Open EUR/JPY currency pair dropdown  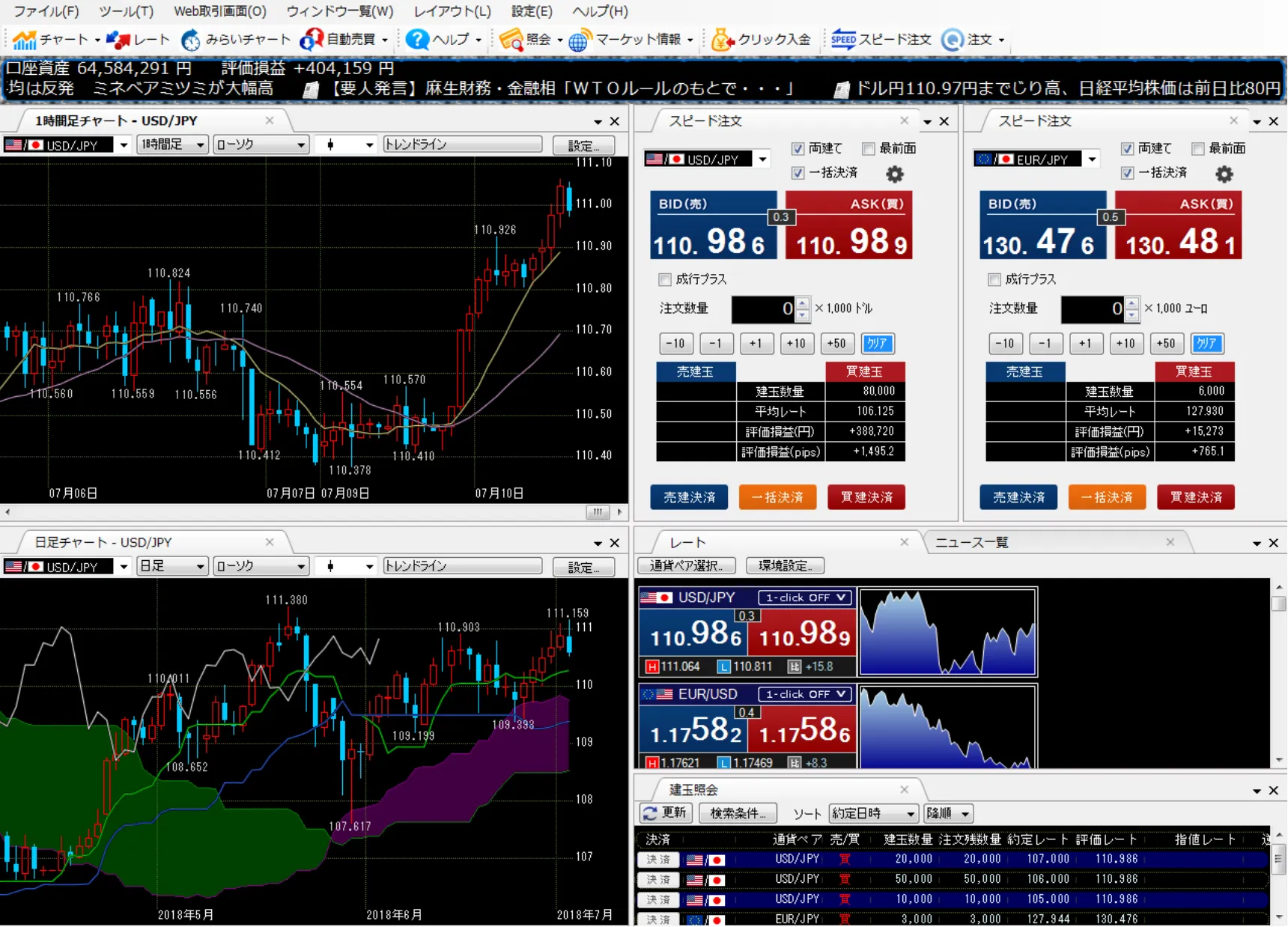[x=1093, y=159]
